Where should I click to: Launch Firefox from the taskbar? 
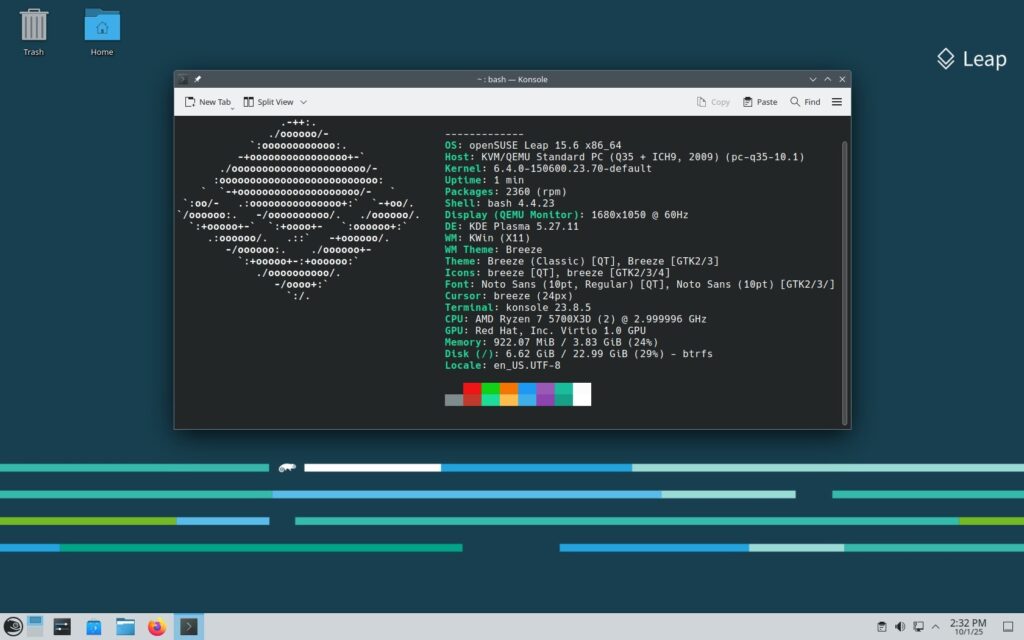[x=155, y=626]
